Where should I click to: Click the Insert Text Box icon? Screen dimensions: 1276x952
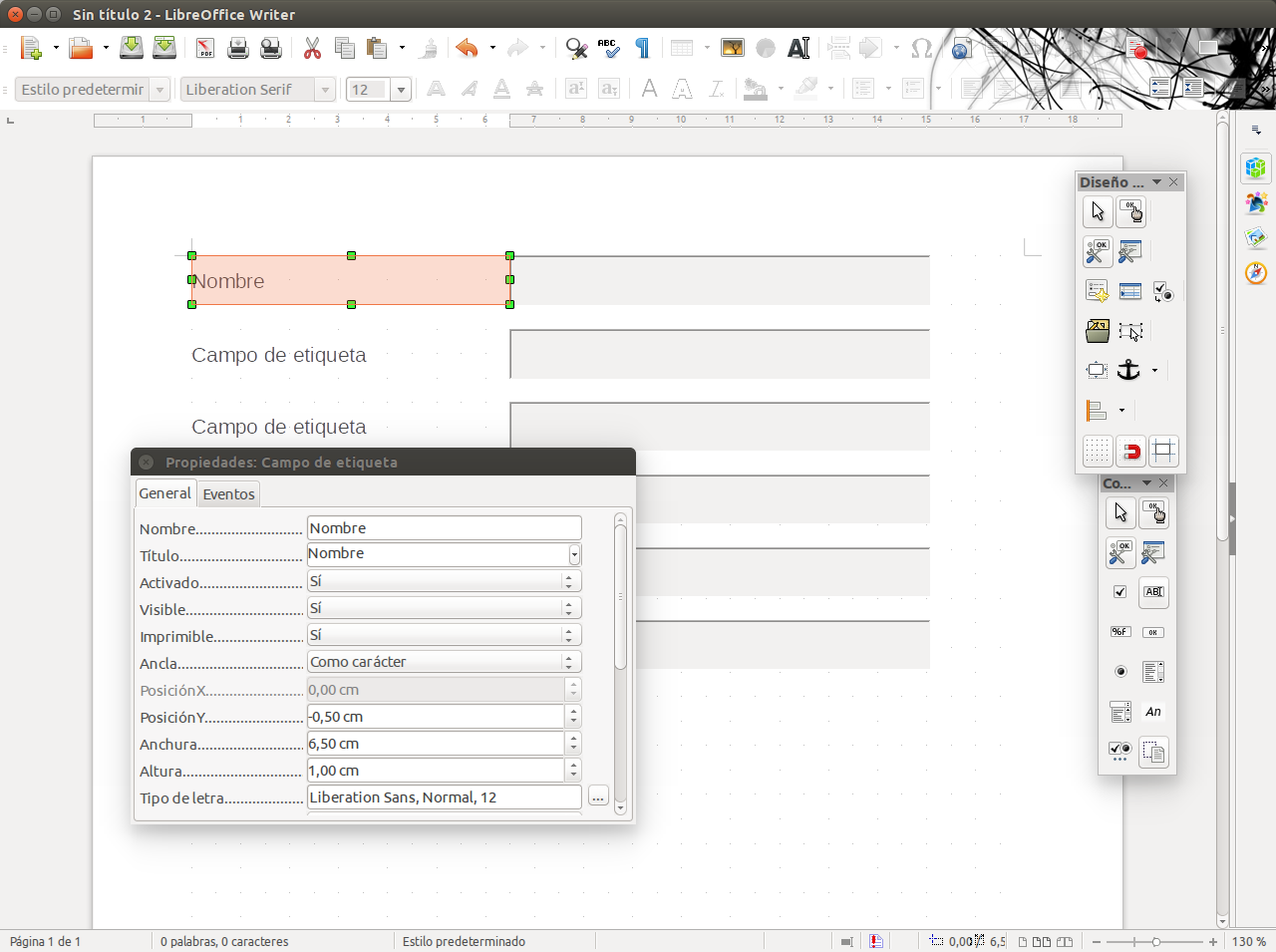(x=798, y=48)
